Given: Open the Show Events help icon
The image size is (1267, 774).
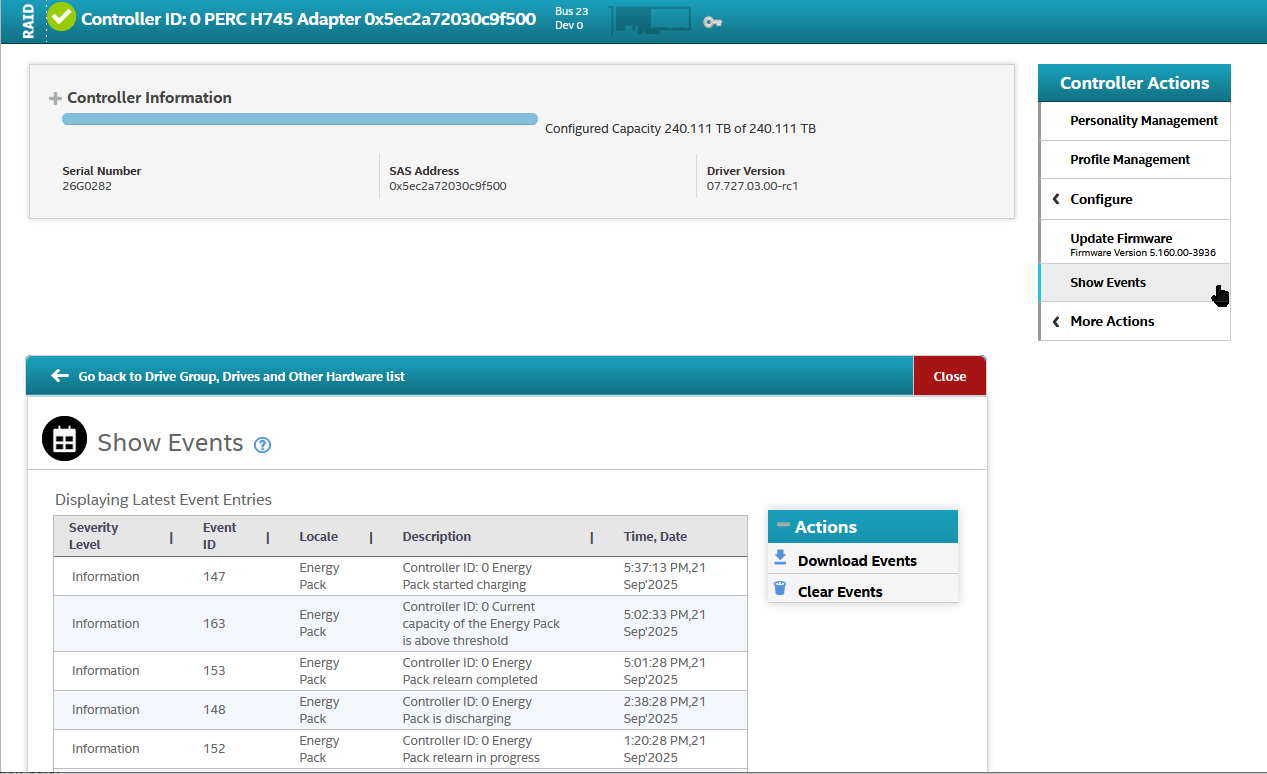Looking at the screenshot, I should (263, 445).
